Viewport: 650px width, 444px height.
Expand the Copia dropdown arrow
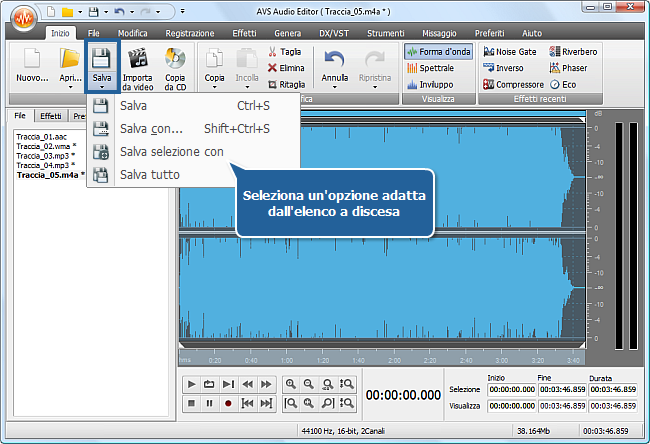tap(214, 87)
